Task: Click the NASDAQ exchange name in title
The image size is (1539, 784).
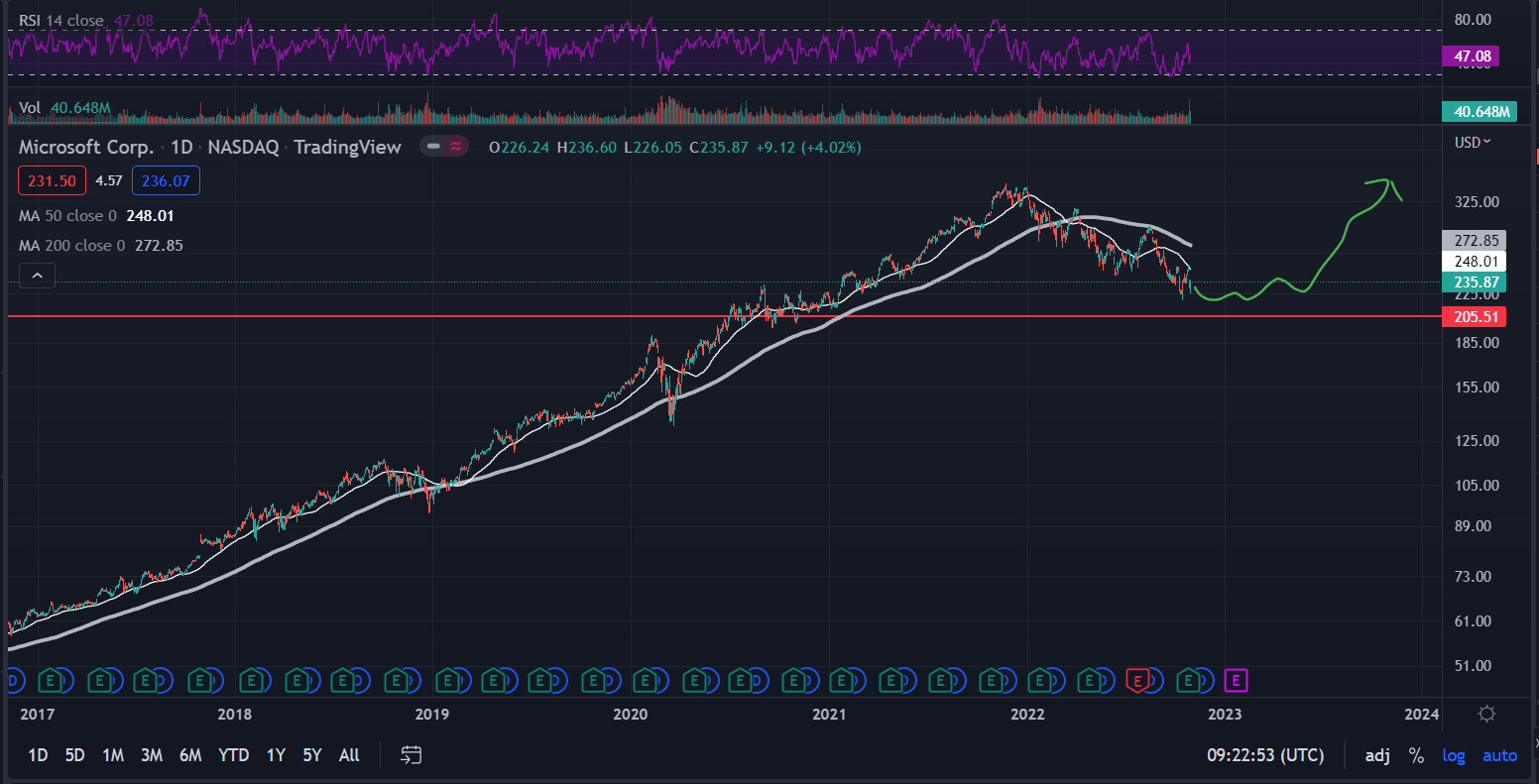Action: (243, 147)
